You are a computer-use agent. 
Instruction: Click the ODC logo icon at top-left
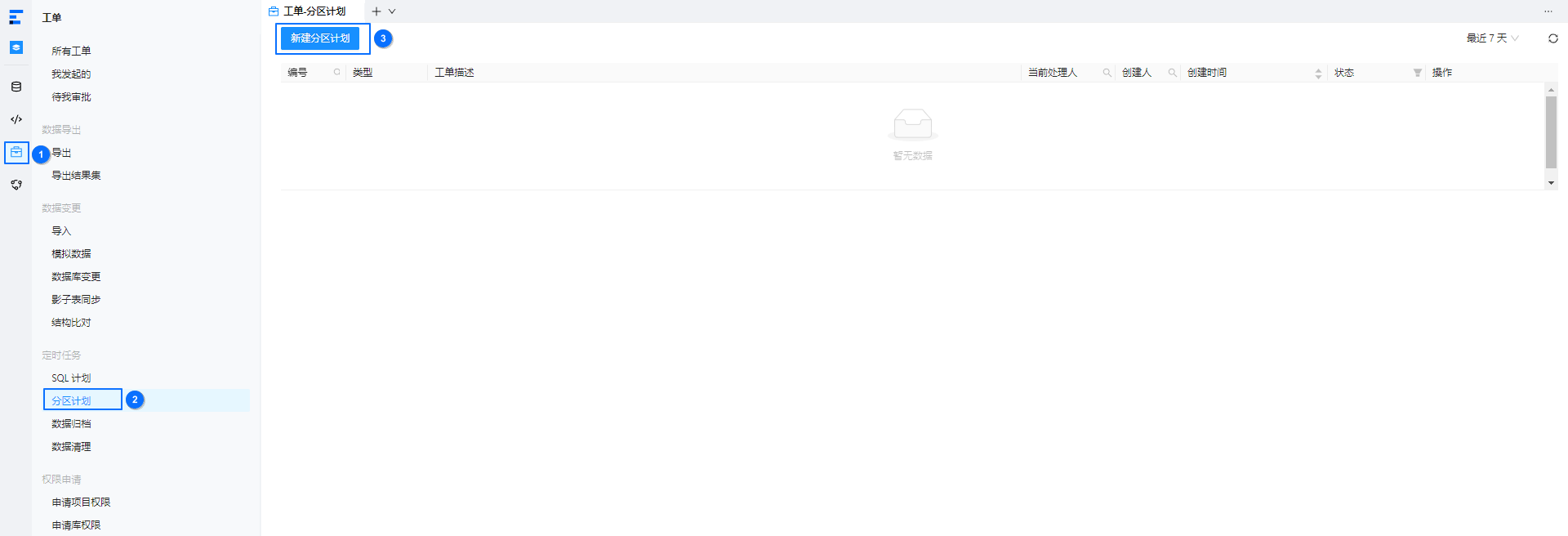[16, 17]
